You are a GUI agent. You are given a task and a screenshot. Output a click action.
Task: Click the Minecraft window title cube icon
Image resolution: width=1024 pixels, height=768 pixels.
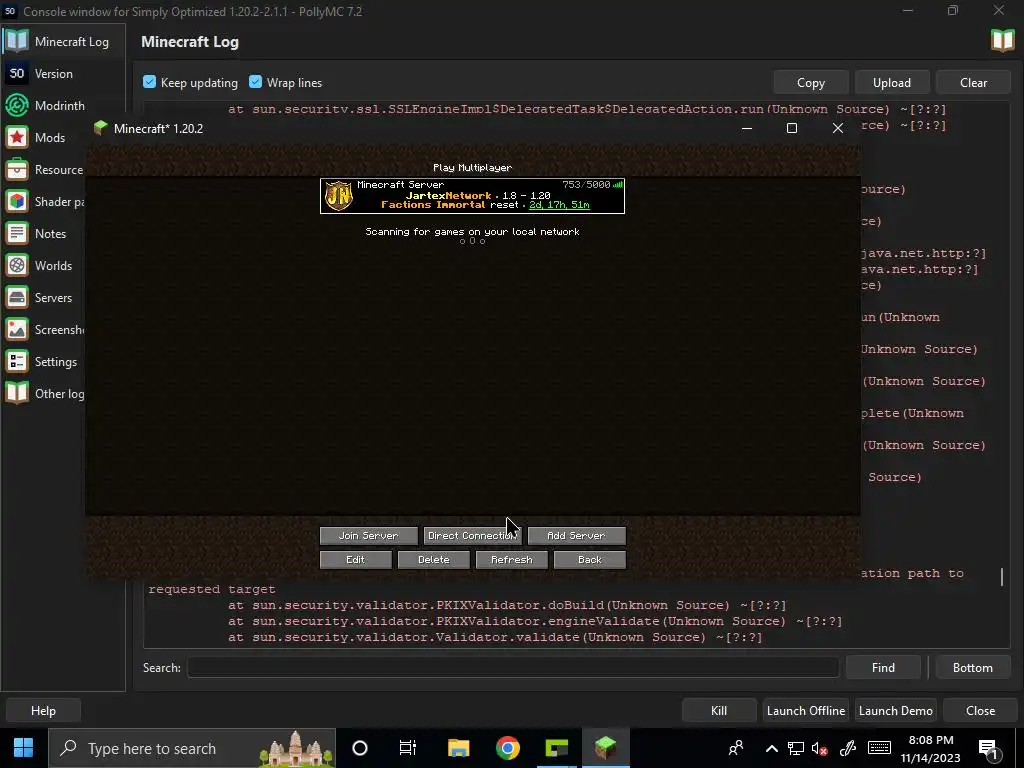click(100, 128)
